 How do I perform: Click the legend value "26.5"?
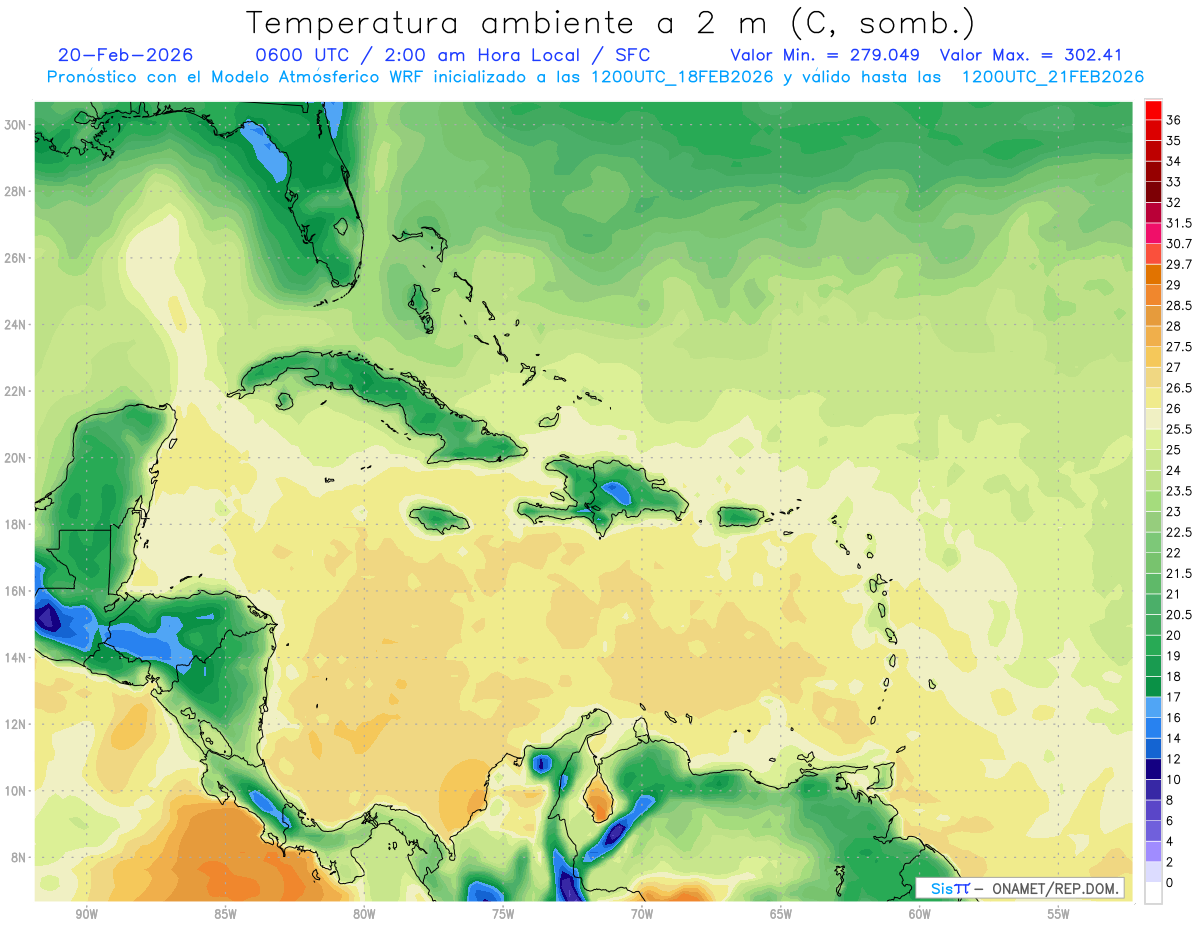[x=1179, y=388]
